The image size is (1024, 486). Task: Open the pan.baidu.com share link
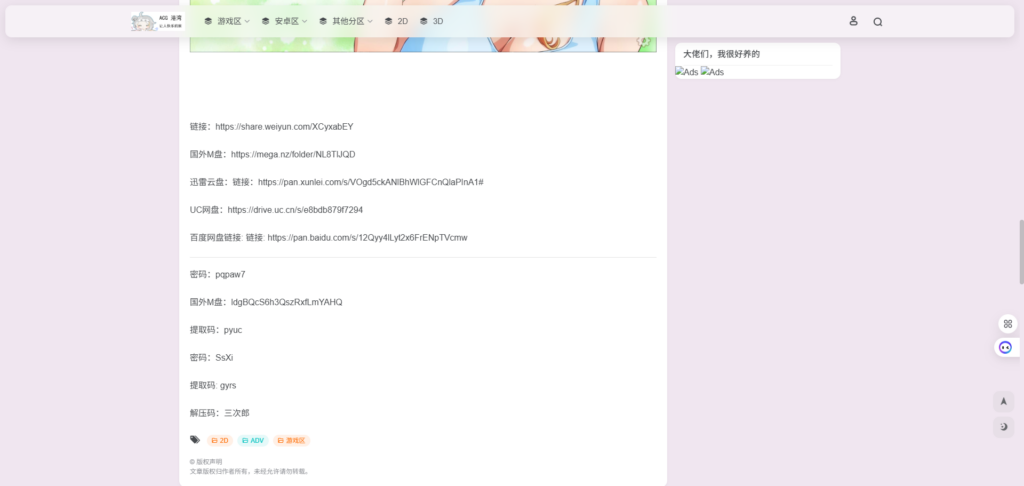(367, 238)
